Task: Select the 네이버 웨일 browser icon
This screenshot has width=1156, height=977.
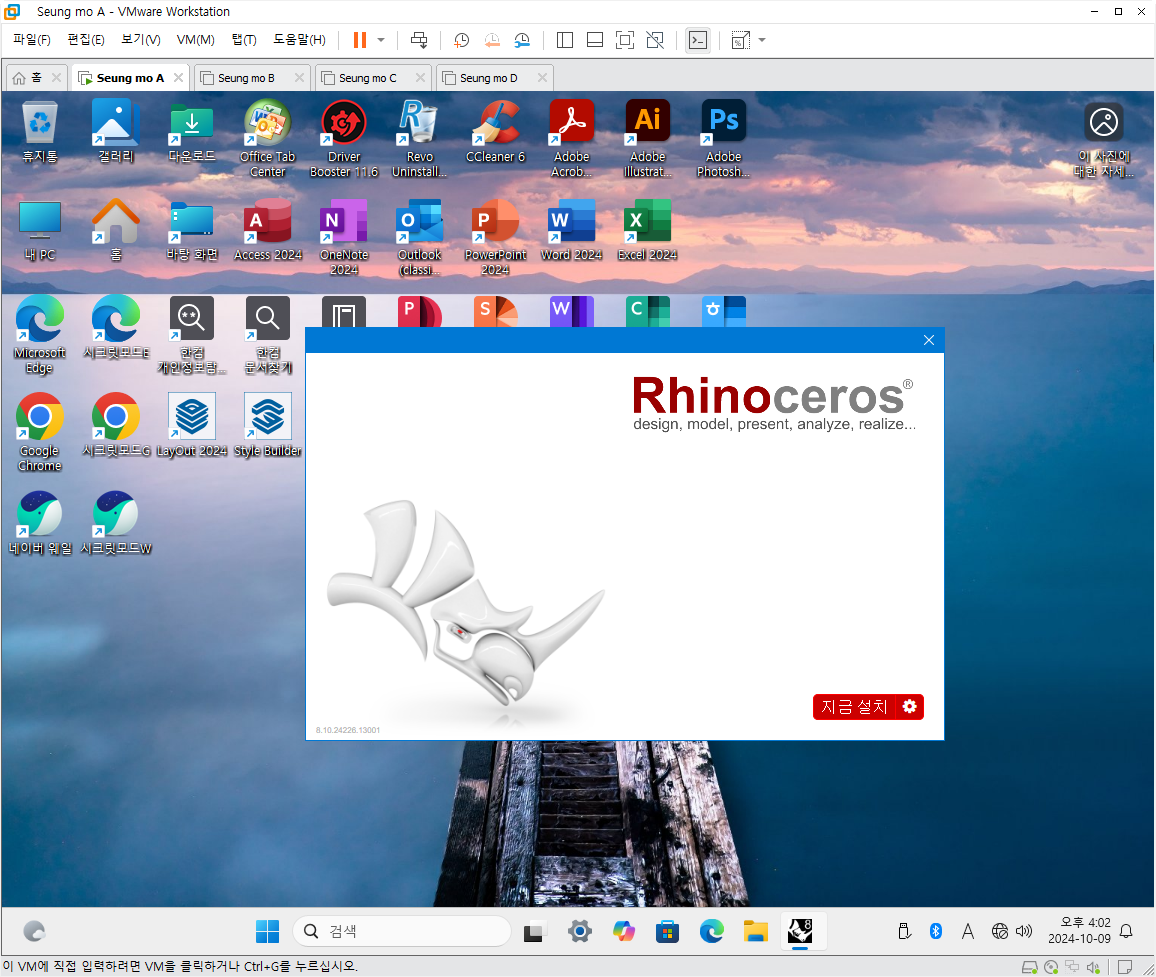Action: click(x=40, y=524)
